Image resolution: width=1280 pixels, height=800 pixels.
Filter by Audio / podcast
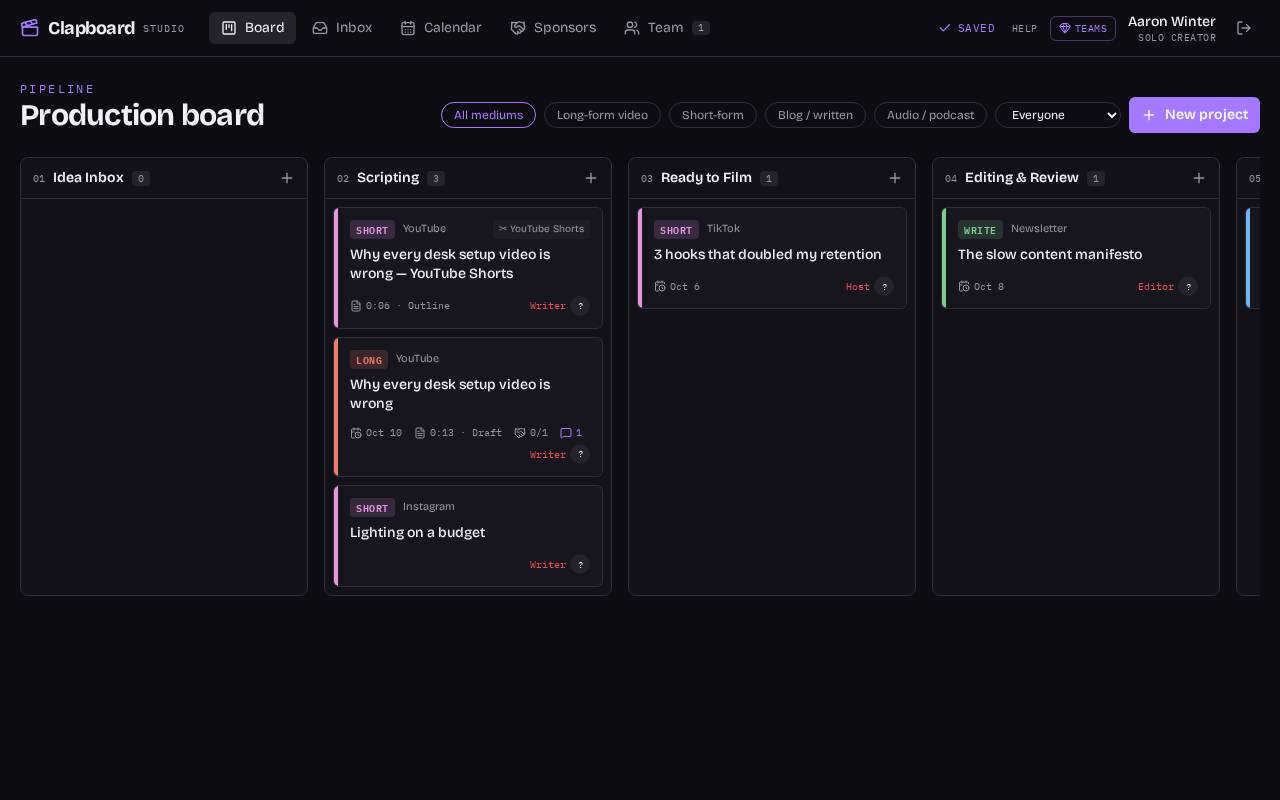coord(930,115)
